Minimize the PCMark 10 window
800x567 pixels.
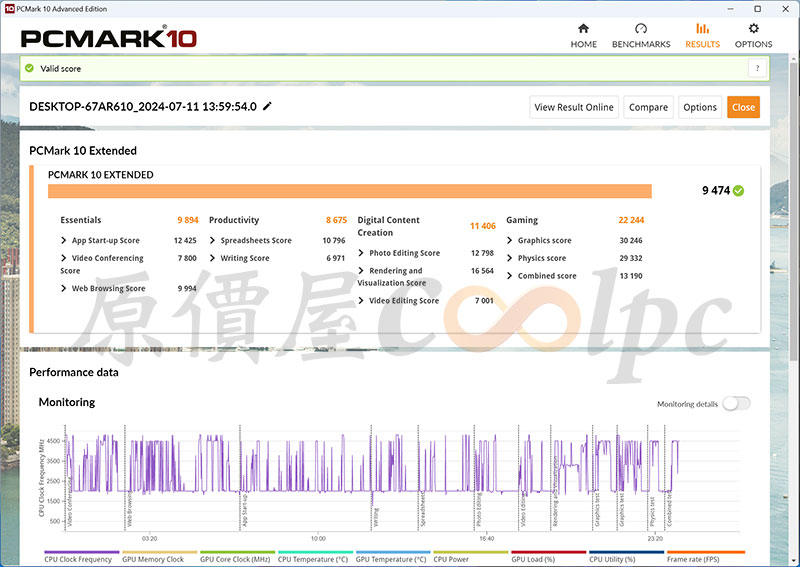731,9
